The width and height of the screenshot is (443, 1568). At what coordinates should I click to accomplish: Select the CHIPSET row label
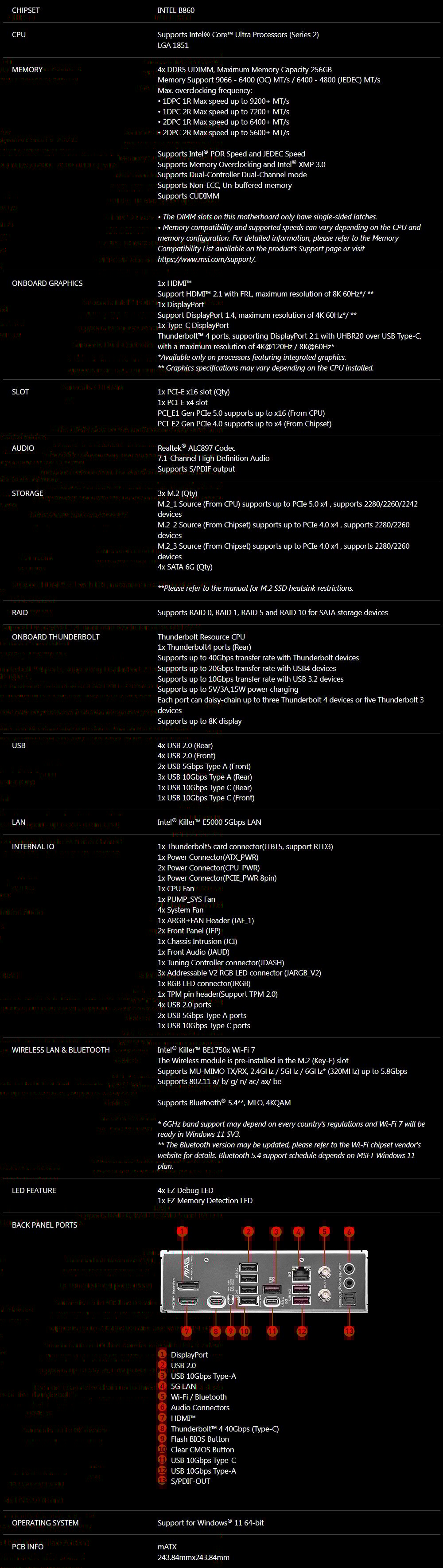click(26, 10)
